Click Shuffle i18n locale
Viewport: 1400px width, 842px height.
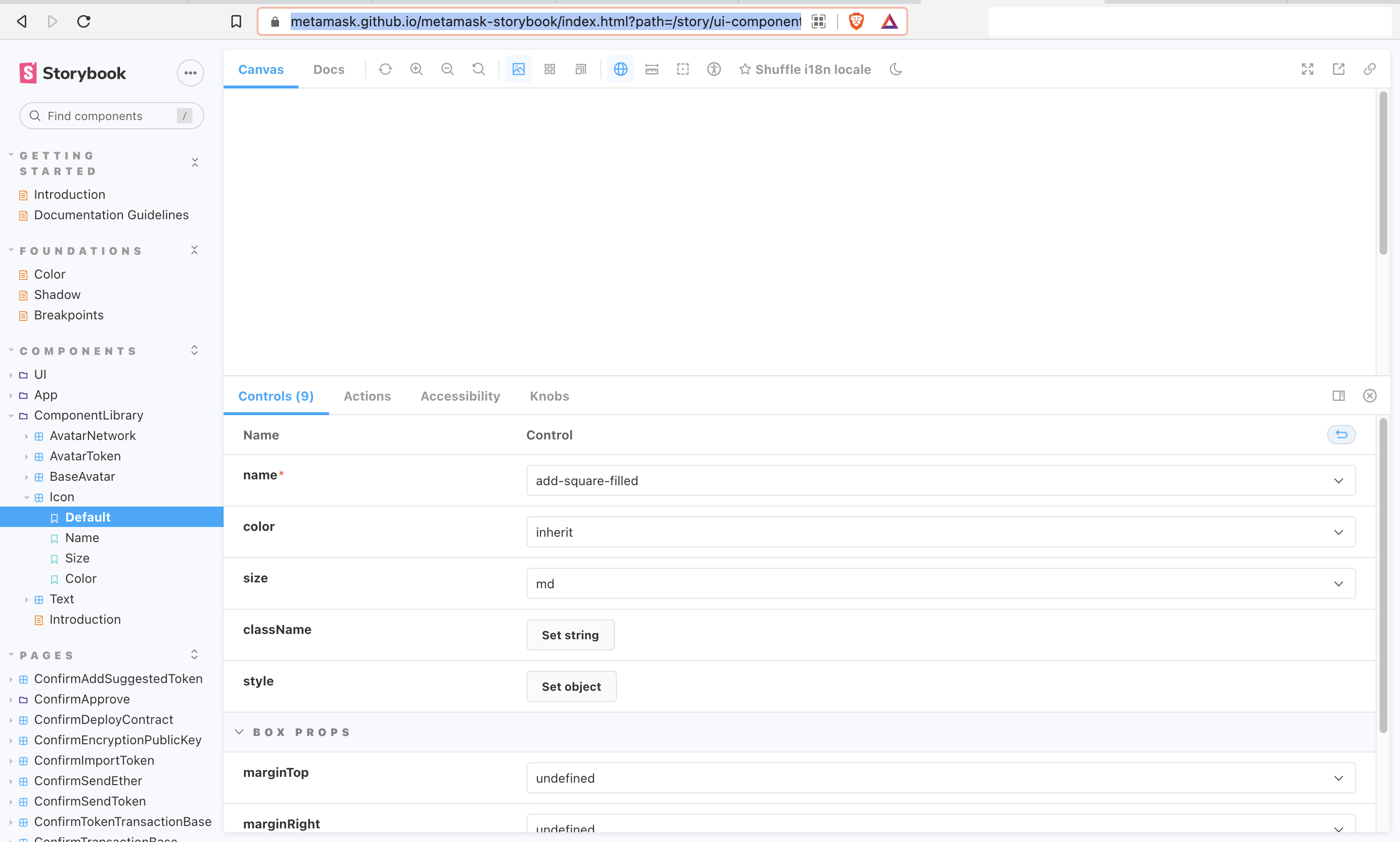[805, 69]
